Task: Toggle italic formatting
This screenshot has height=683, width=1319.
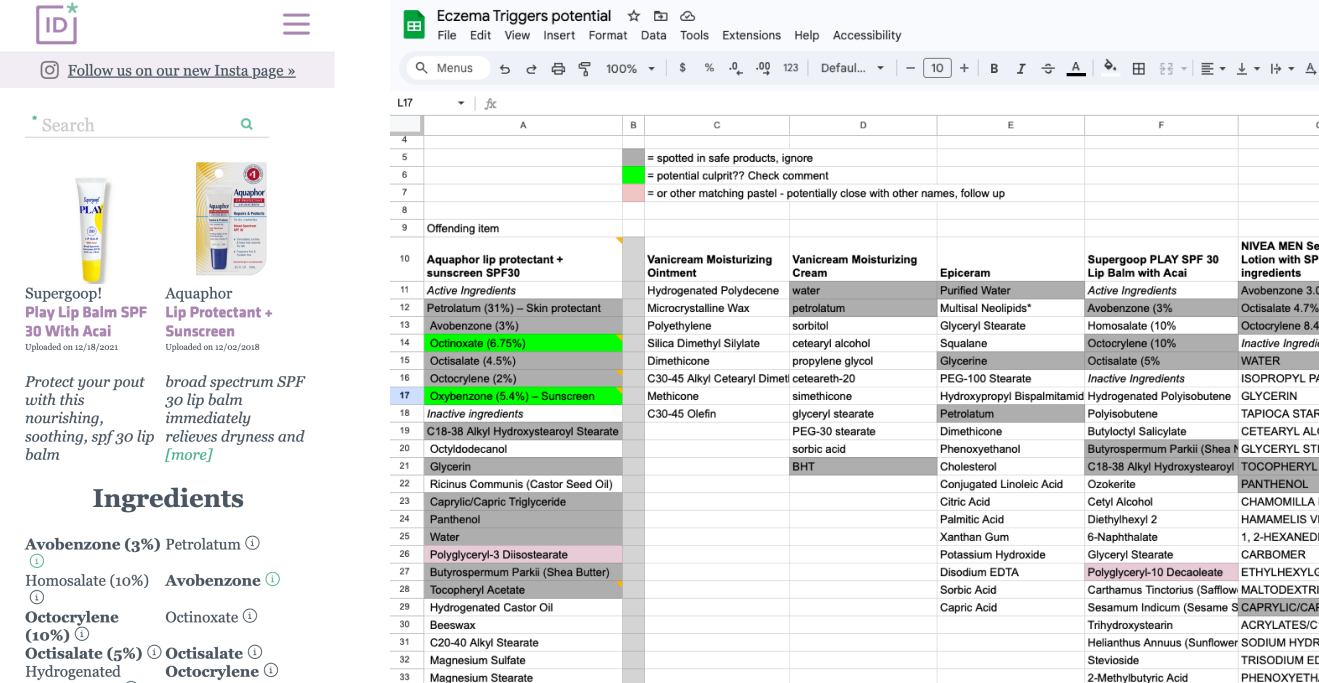Action: click(1021, 68)
